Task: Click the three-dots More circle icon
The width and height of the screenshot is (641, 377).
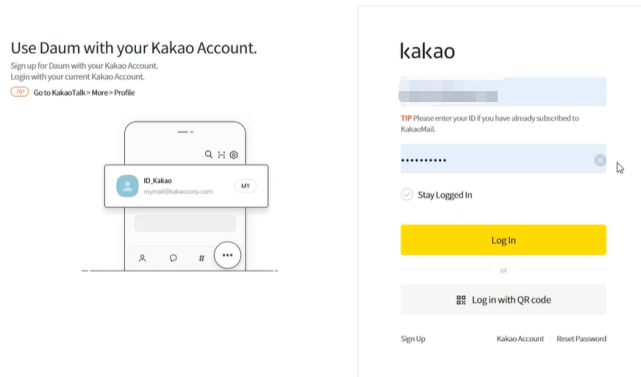Action: point(227,255)
